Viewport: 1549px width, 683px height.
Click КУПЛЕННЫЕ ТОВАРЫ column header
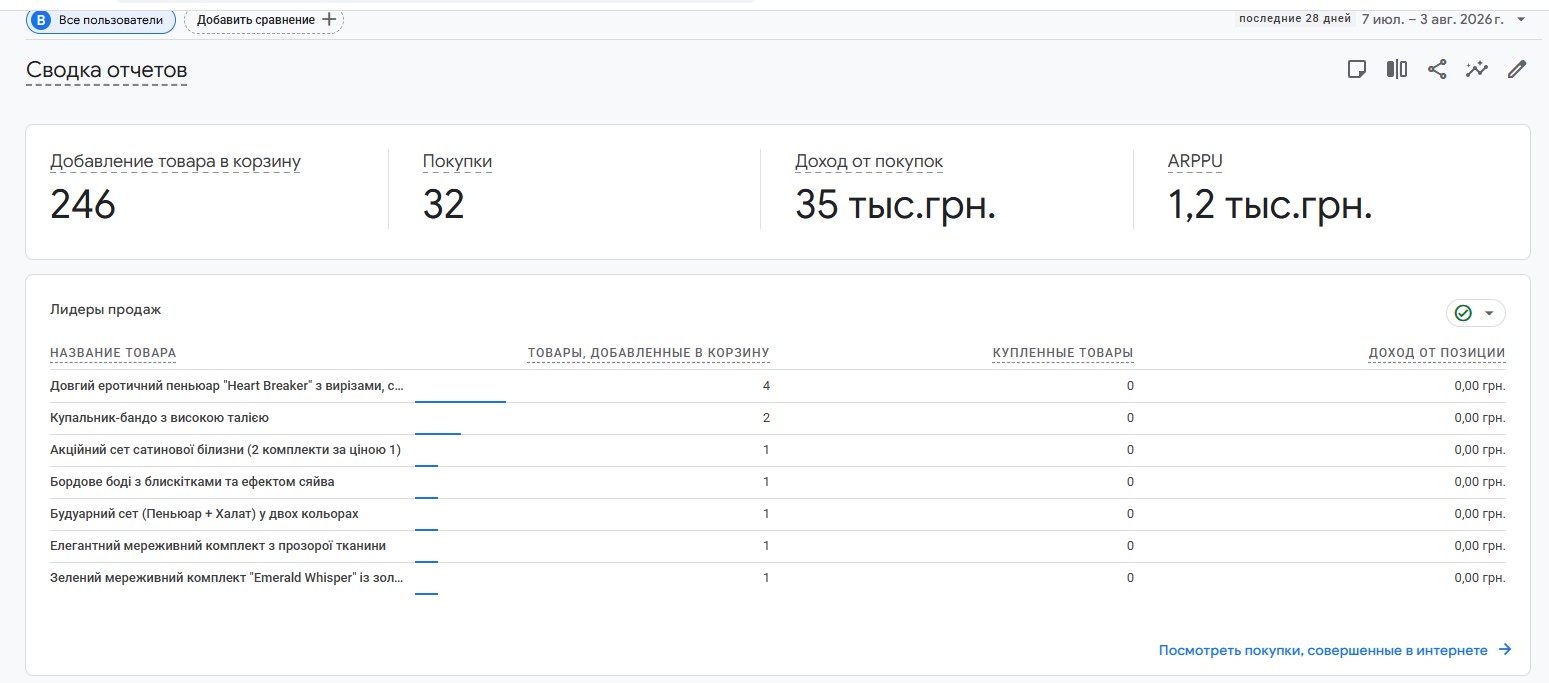pyautogui.click(x=1063, y=353)
